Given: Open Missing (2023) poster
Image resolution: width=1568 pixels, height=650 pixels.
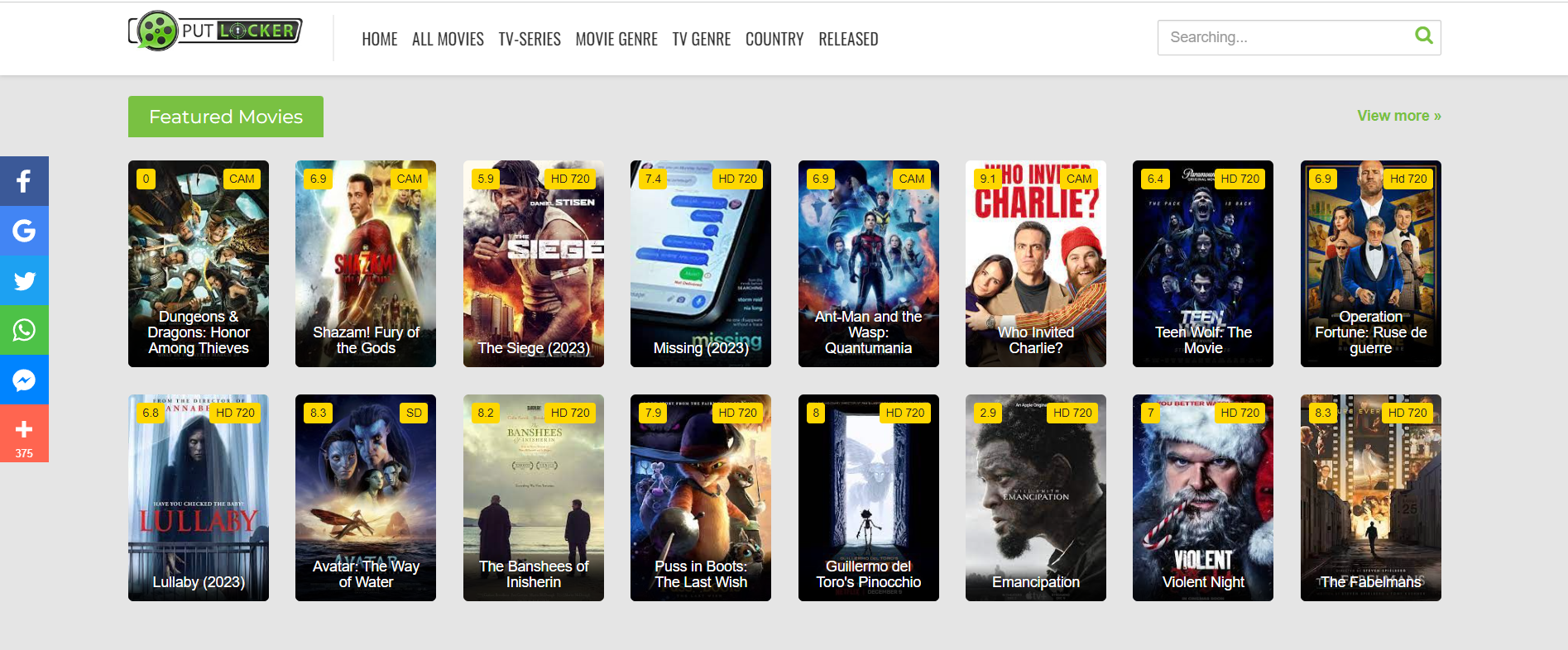Looking at the screenshot, I should (701, 264).
